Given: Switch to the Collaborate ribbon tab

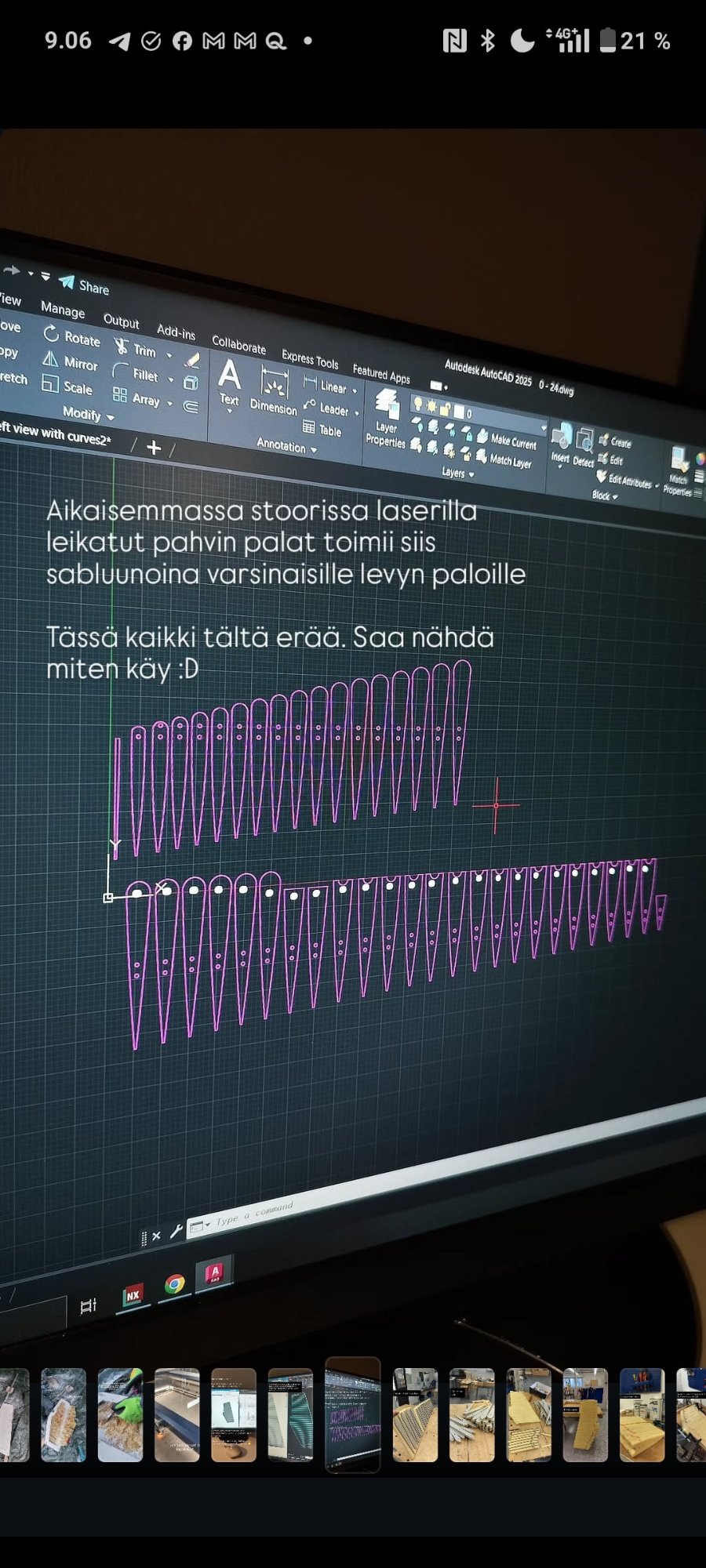Looking at the screenshot, I should [238, 345].
